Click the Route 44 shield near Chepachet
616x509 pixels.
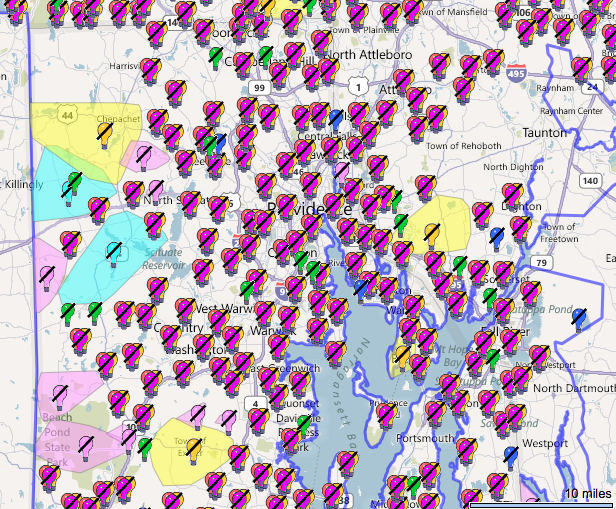[x=67, y=115]
